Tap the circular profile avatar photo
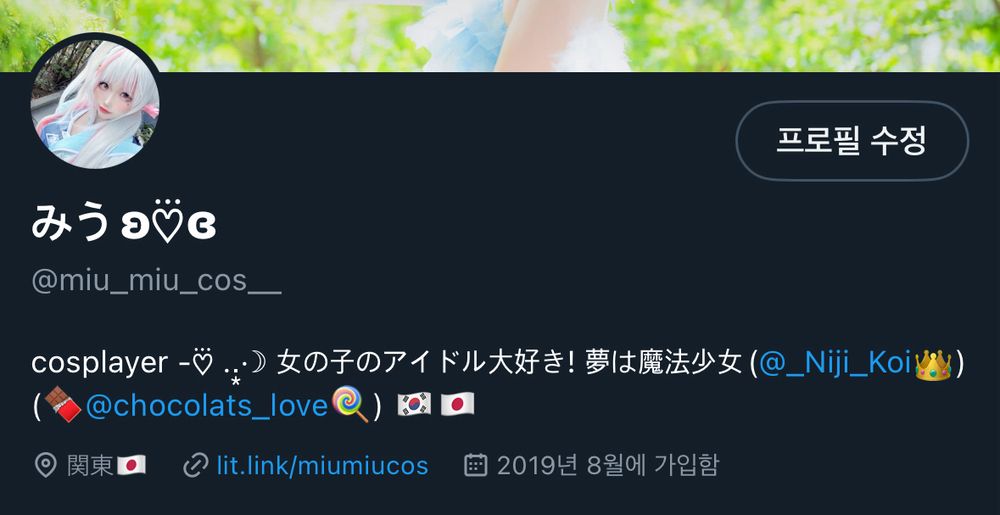Screen dimensions: 1000x515 click(x=94, y=105)
